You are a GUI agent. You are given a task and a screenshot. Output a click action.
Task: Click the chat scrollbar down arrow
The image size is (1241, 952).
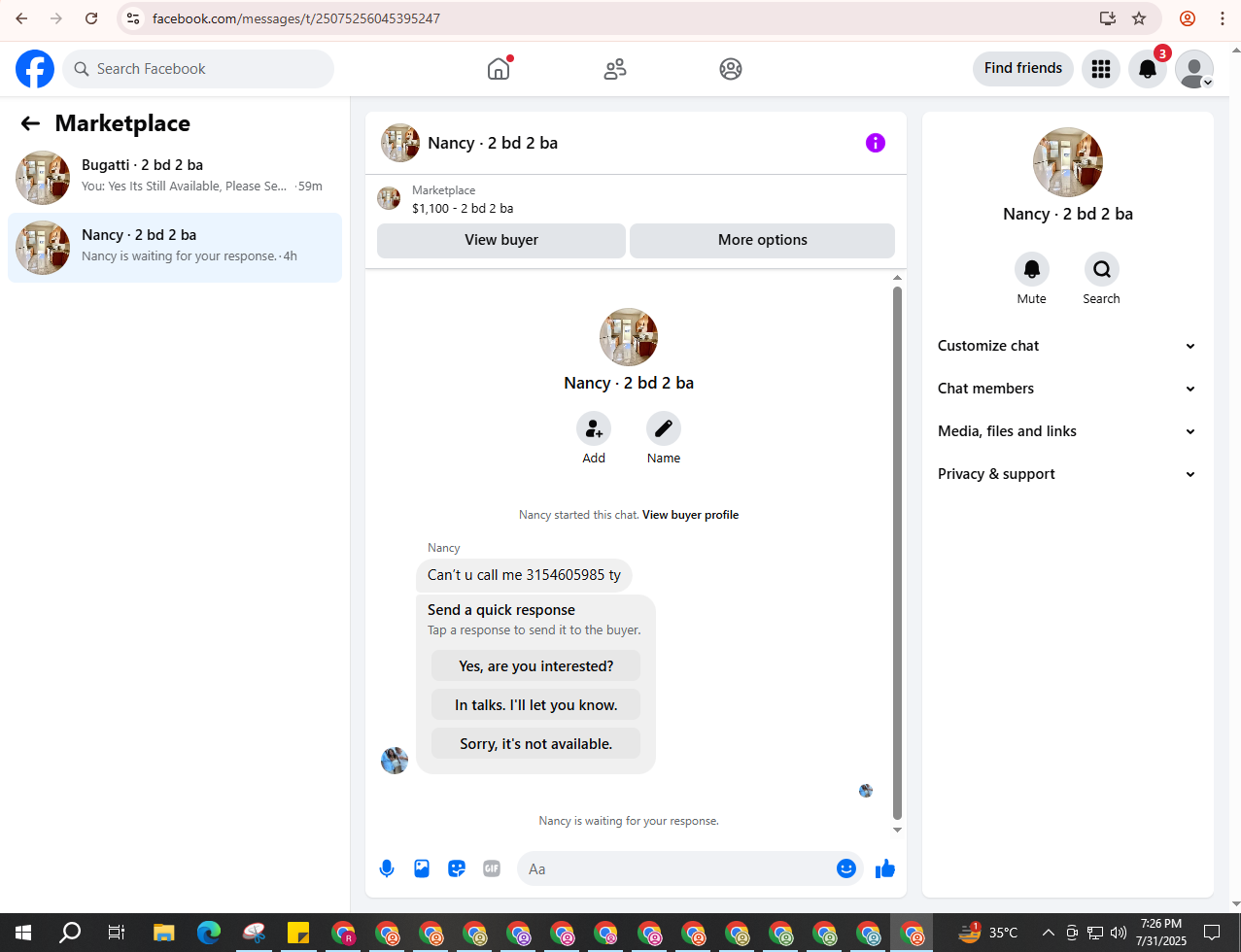(897, 830)
